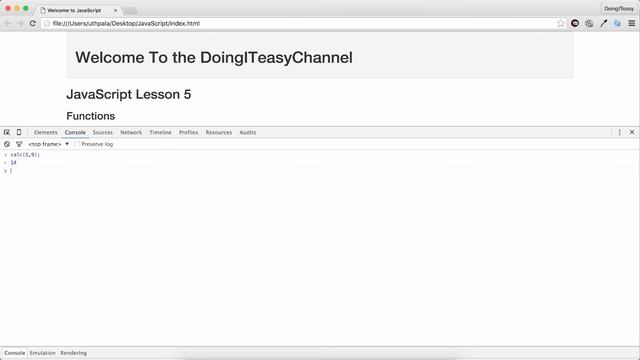Click the new tab button
The height and width of the screenshot is (360, 640).
(130, 11)
